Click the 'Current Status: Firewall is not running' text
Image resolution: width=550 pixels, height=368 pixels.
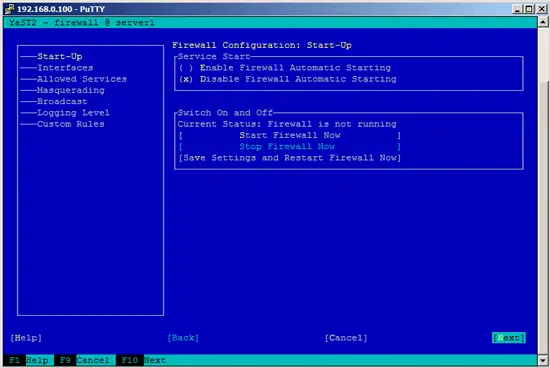(287, 124)
